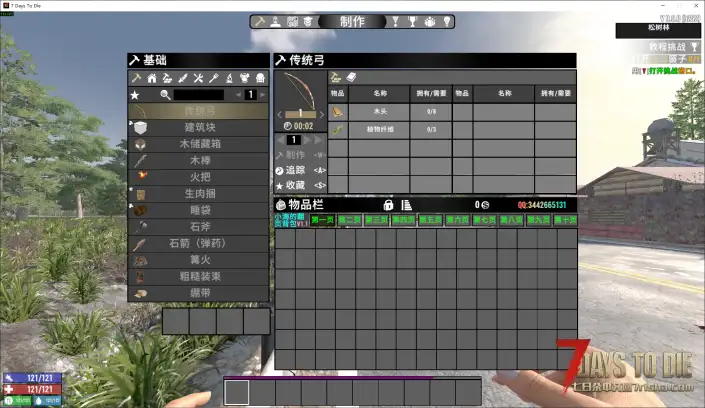The image size is (705, 408).
Task: Select the 传统弓 recipe row
Action: point(199,111)
